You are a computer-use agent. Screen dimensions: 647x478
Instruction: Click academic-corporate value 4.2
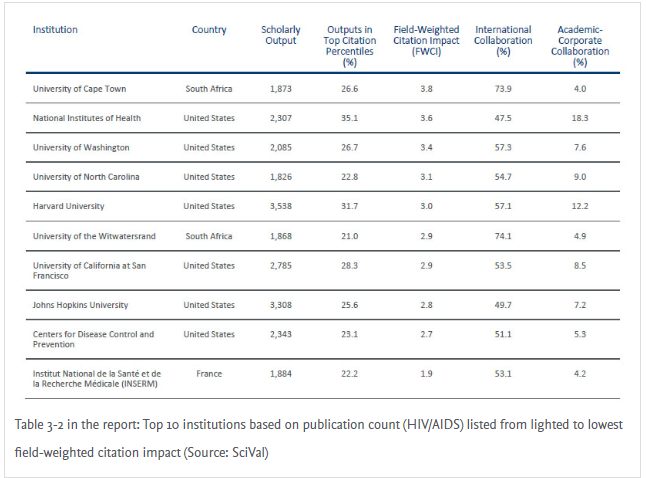click(580, 374)
